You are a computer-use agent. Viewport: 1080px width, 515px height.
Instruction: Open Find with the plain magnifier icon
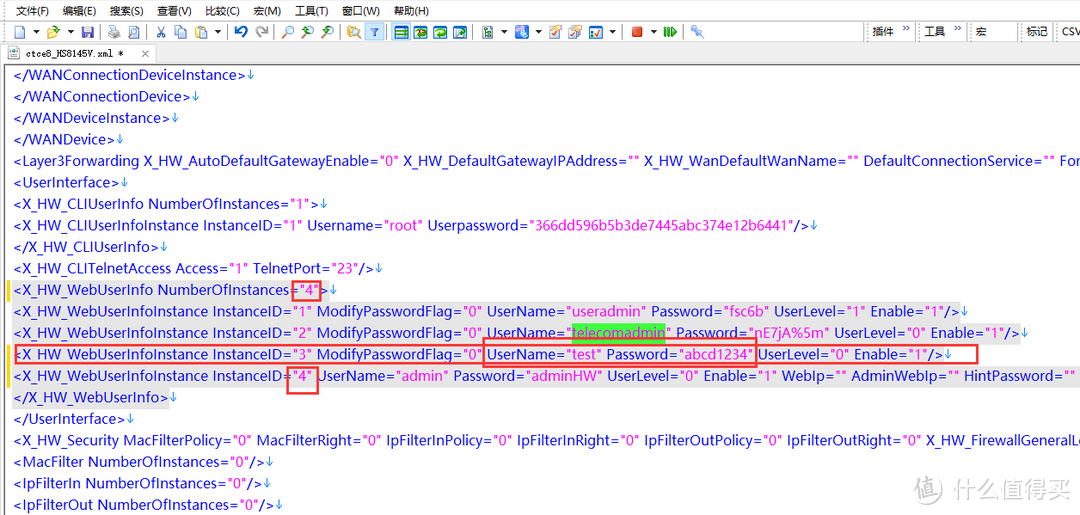click(x=287, y=32)
